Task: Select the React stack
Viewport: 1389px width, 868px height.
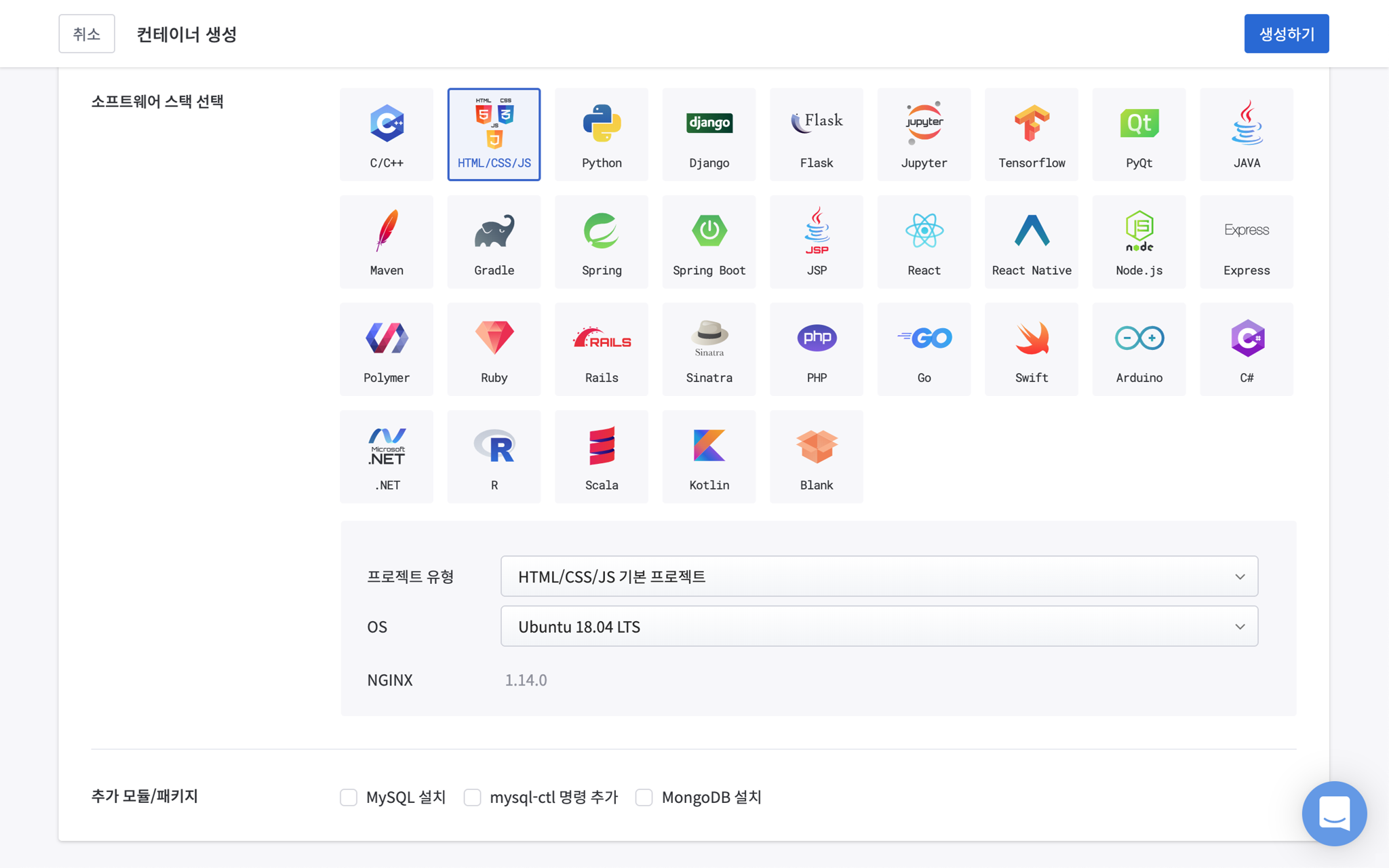Action: pos(924,242)
